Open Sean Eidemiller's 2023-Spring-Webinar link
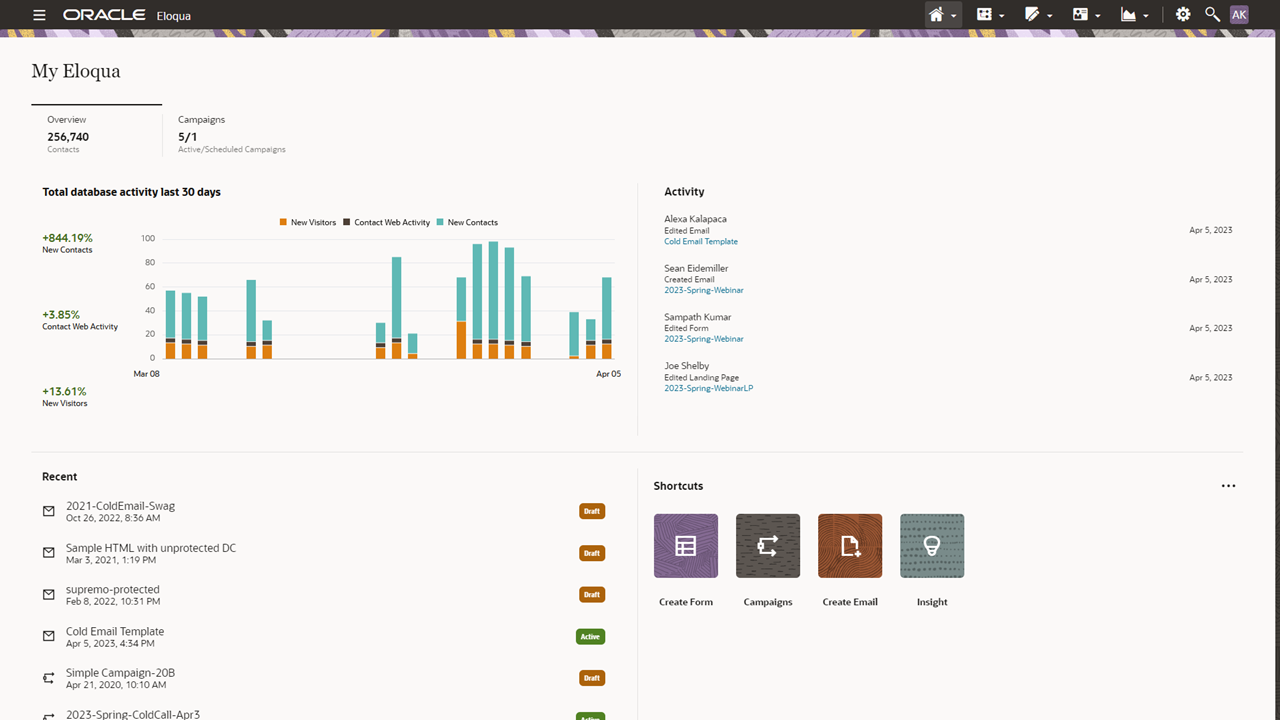 pos(704,290)
